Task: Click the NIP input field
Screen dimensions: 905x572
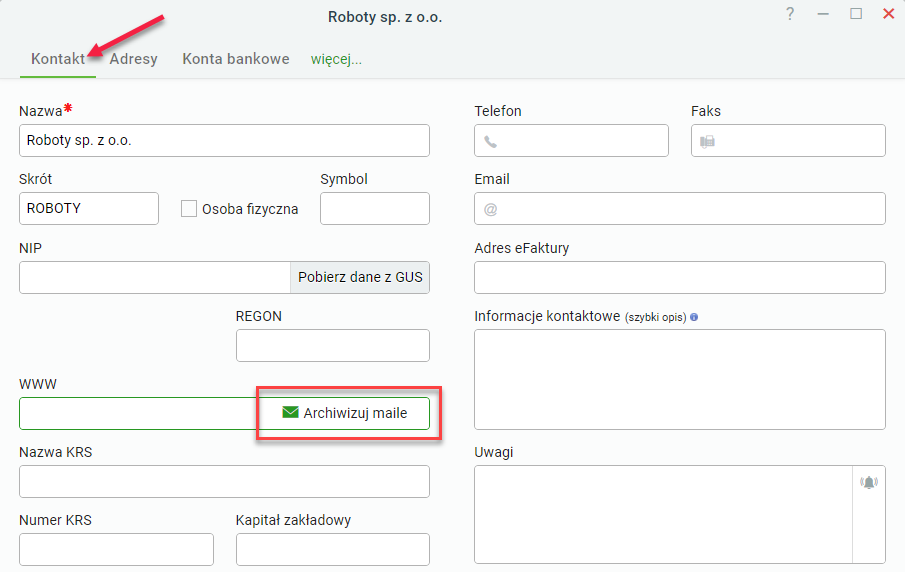Action: click(155, 277)
